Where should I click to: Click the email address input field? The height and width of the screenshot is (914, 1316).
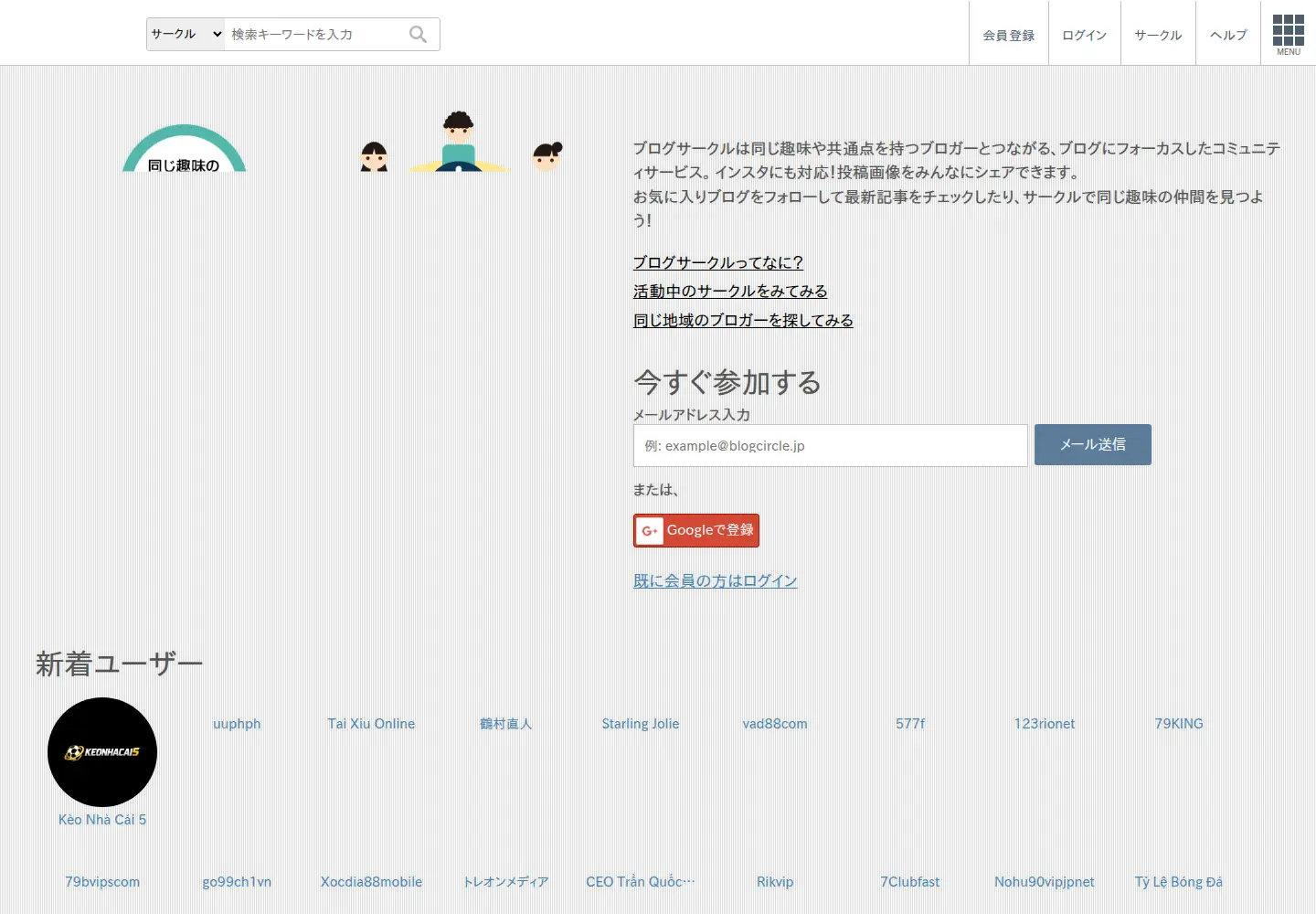(831, 446)
